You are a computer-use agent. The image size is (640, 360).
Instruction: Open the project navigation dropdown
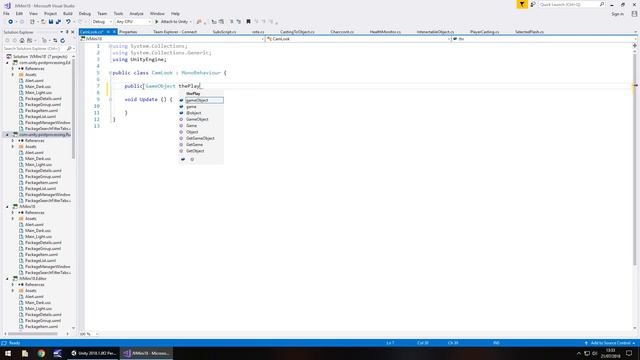(172, 39)
